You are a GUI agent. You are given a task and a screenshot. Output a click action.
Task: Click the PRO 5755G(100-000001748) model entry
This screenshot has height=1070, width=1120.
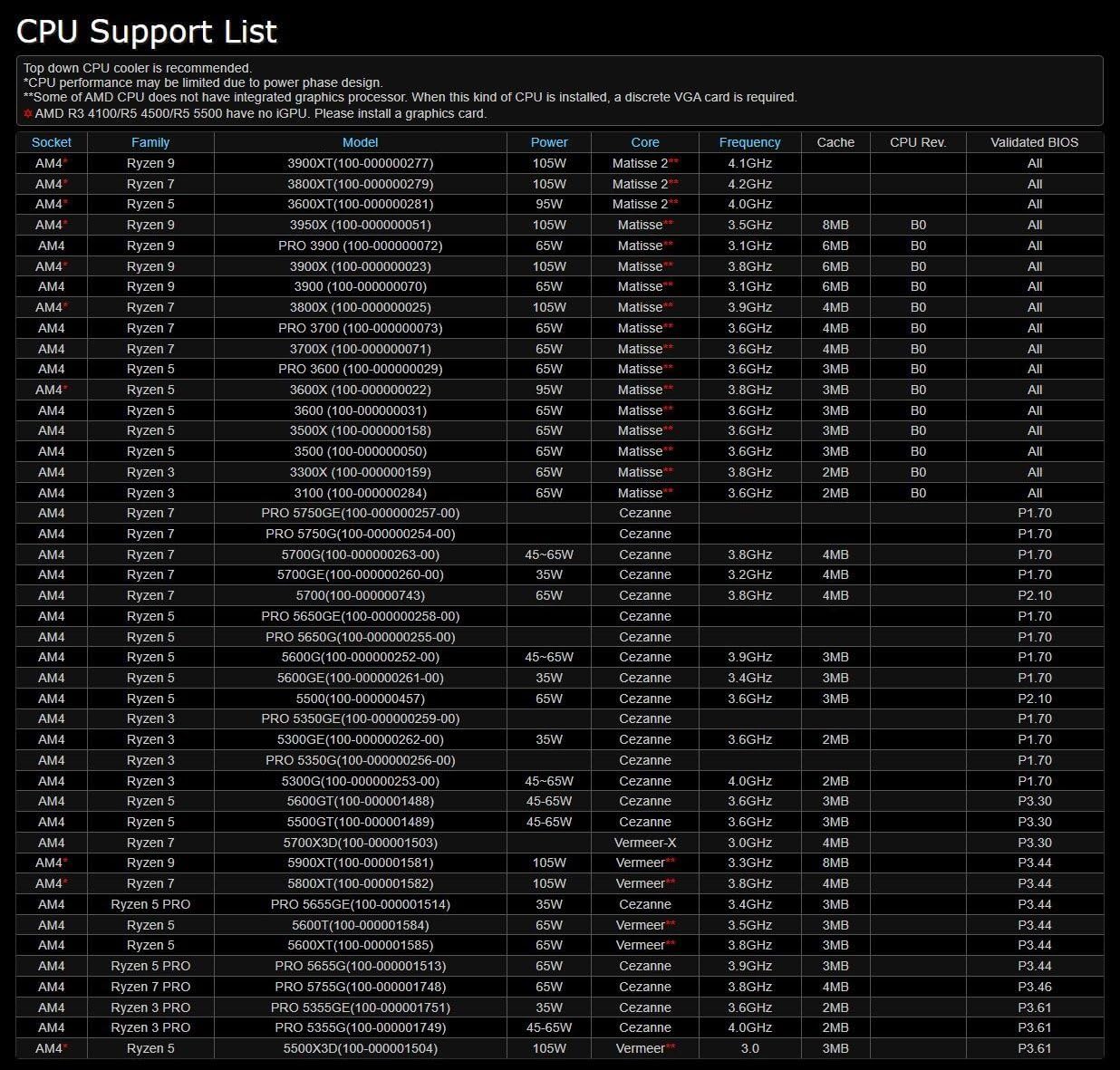(x=360, y=987)
